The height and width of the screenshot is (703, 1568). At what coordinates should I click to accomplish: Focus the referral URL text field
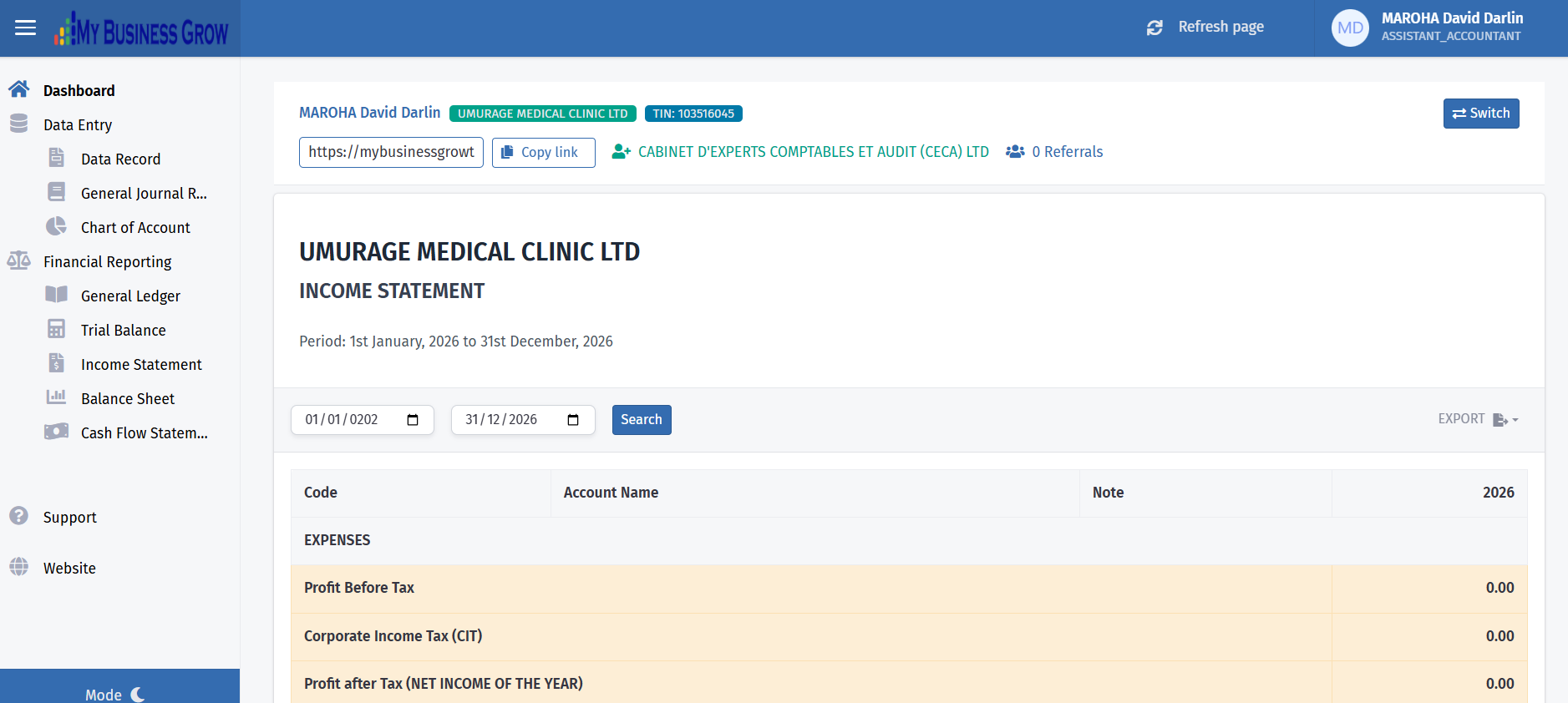pos(391,153)
